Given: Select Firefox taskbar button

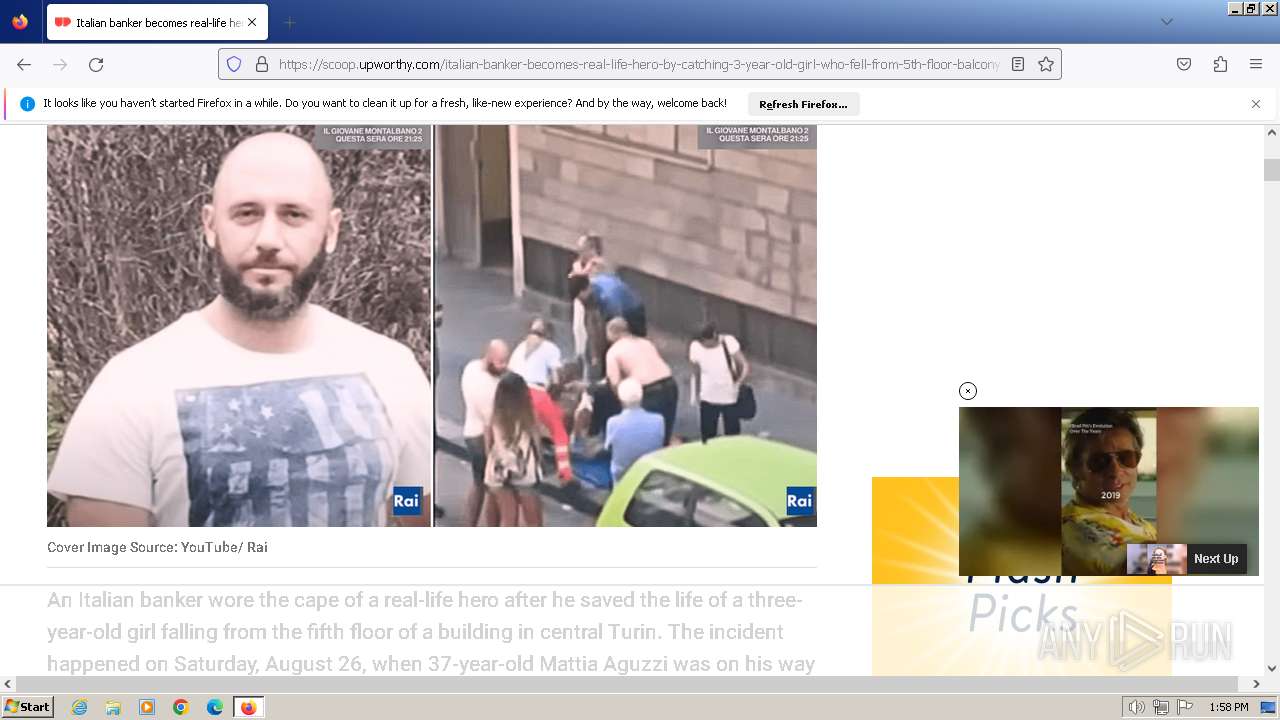Looking at the screenshot, I should (x=248, y=707).
